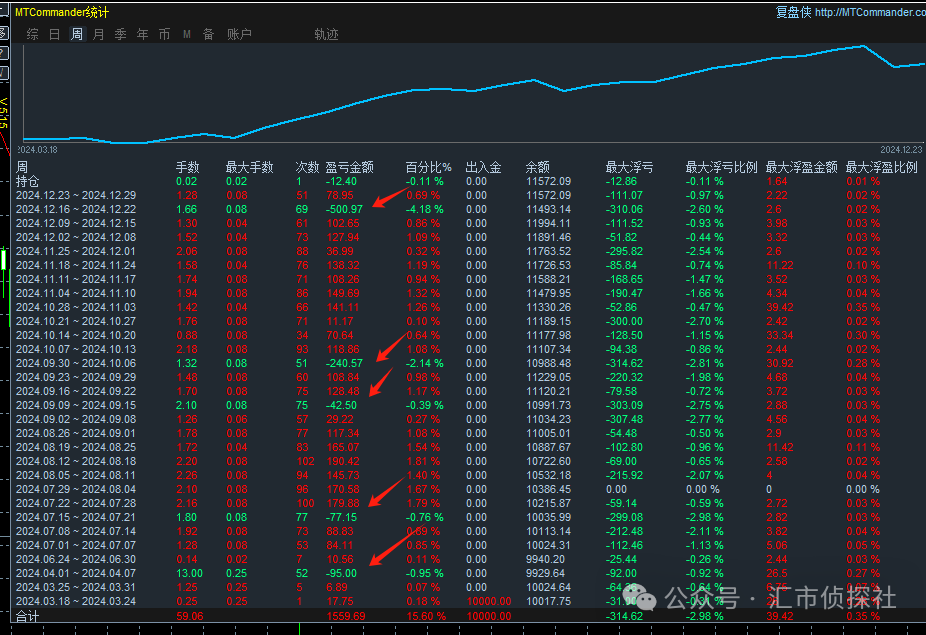Image resolution: width=926 pixels, height=635 pixels.
Task: Click the balance value 9940.20
Action: (546, 559)
